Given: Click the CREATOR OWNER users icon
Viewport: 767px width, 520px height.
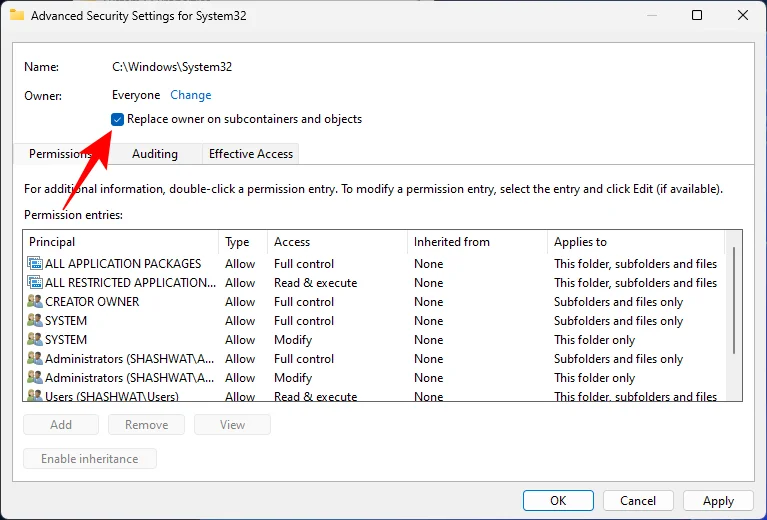Looking at the screenshot, I should pos(35,302).
